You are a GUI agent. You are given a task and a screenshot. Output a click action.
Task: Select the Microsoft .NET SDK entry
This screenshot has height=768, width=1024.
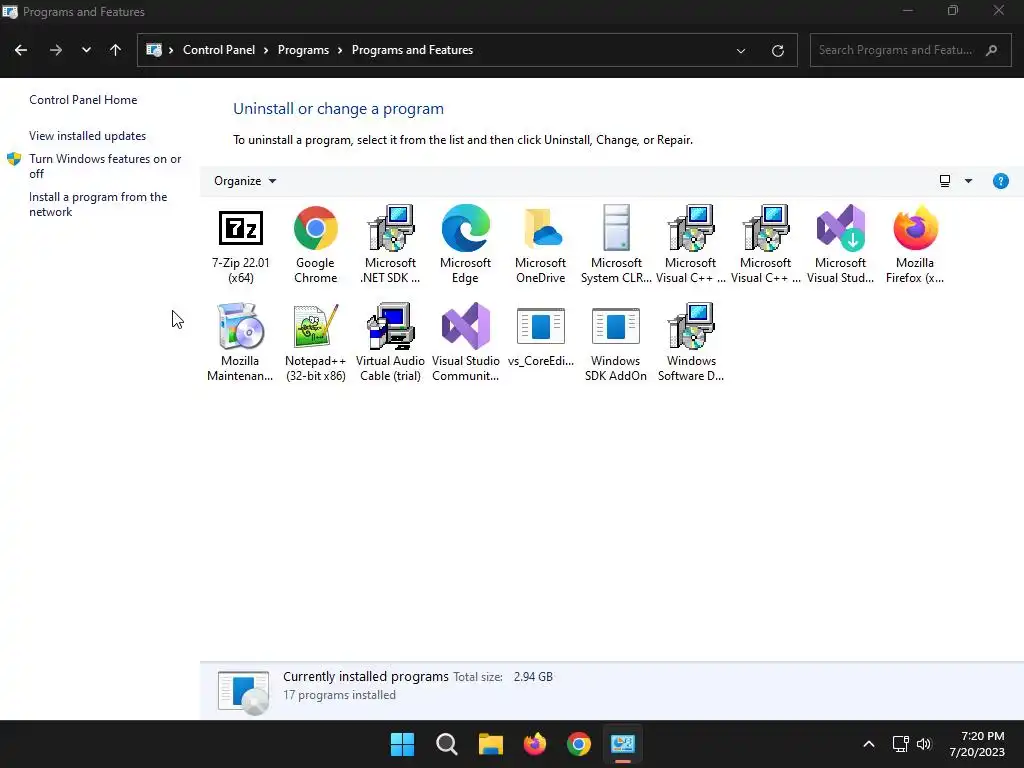pyautogui.click(x=391, y=244)
